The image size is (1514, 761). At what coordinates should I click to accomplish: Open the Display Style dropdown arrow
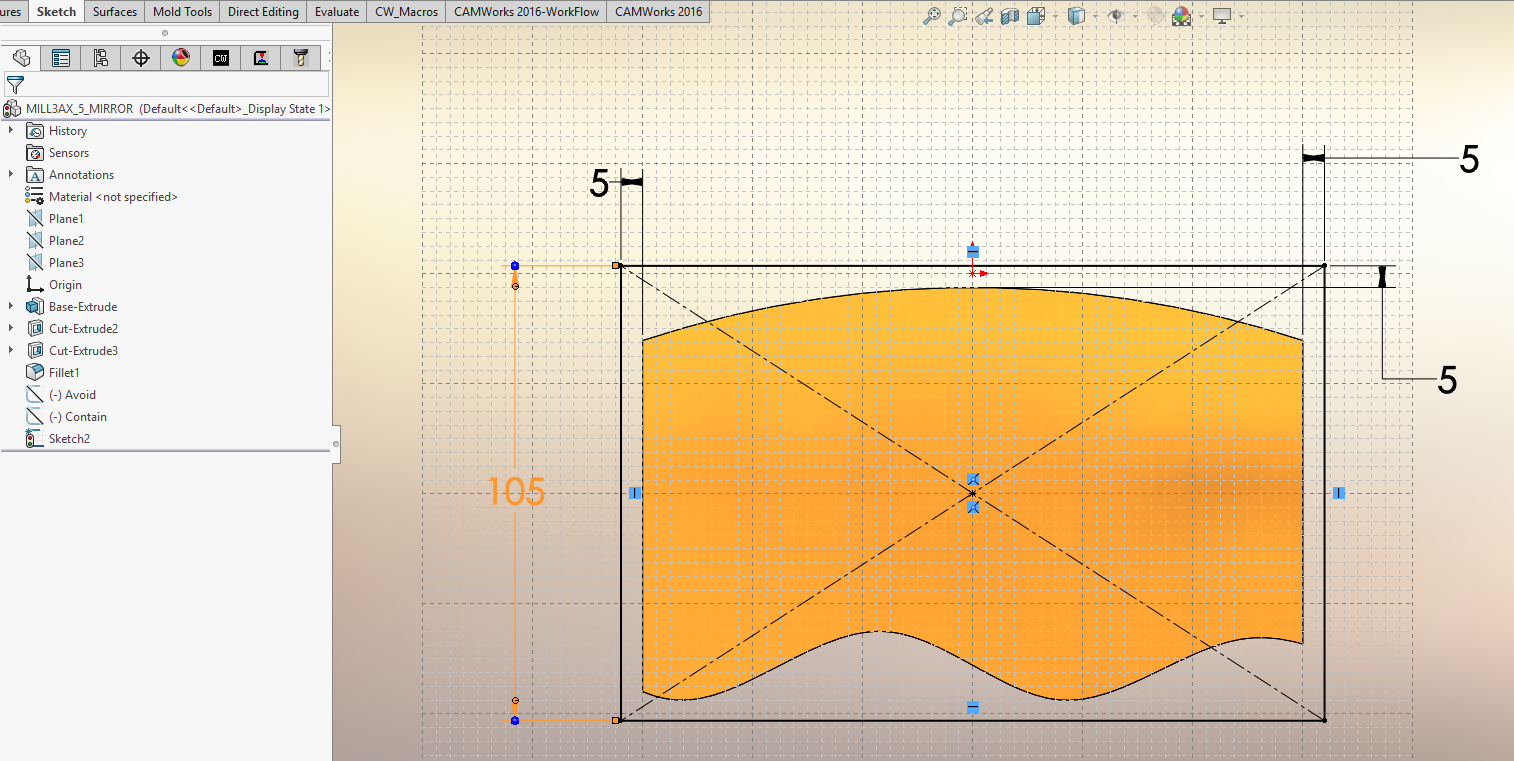[1096, 17]
